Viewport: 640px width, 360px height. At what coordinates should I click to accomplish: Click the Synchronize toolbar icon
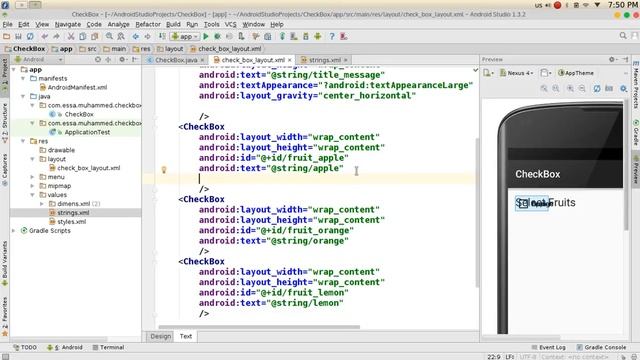click(30, 36)
